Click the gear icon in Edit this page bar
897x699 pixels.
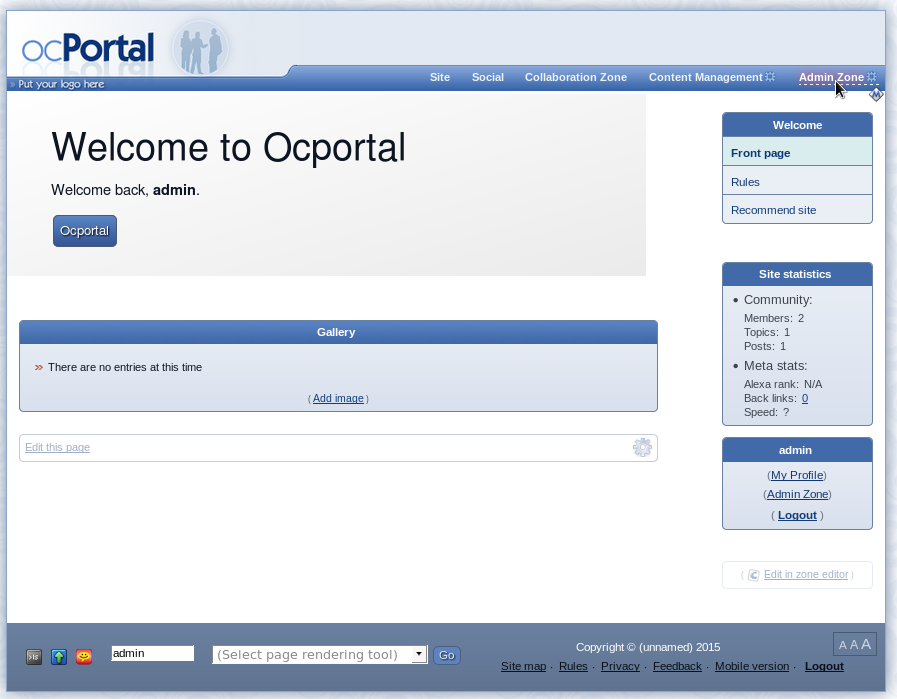point(642,448)
